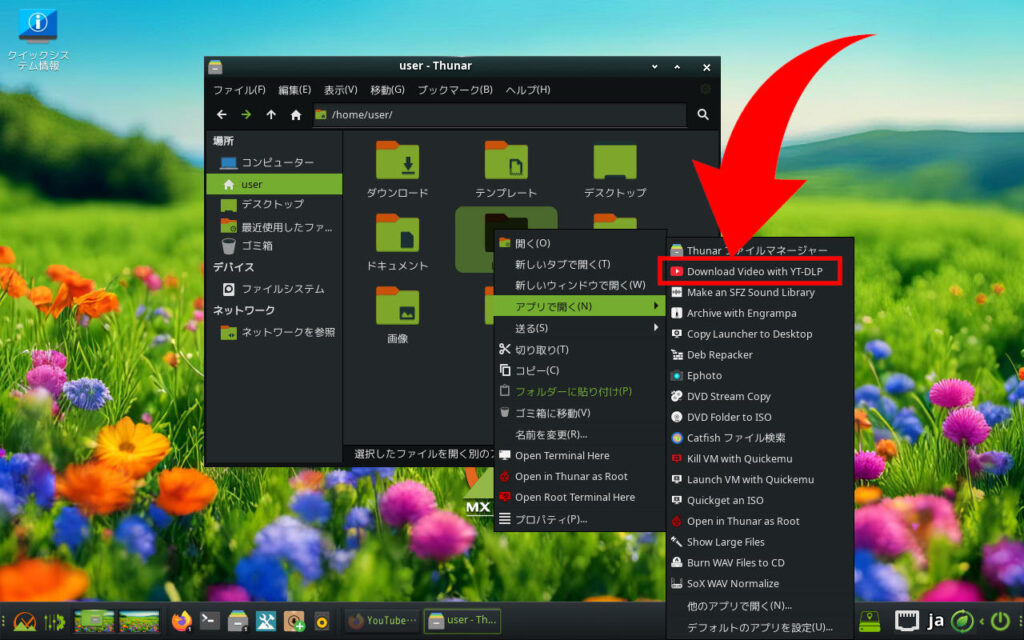Go to the home folder icon
1024x640 pixels.
click(x=296, y=115)
